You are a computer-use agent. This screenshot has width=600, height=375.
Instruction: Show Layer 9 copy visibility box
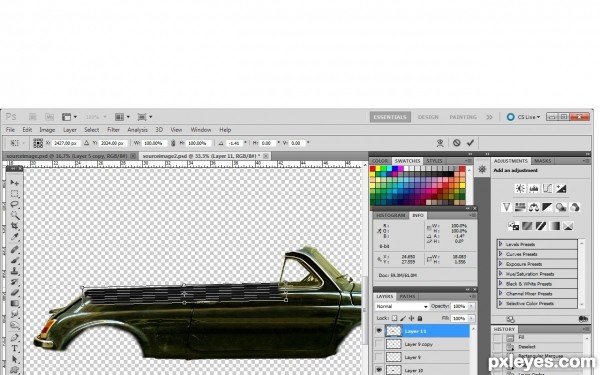click(379, 344)
